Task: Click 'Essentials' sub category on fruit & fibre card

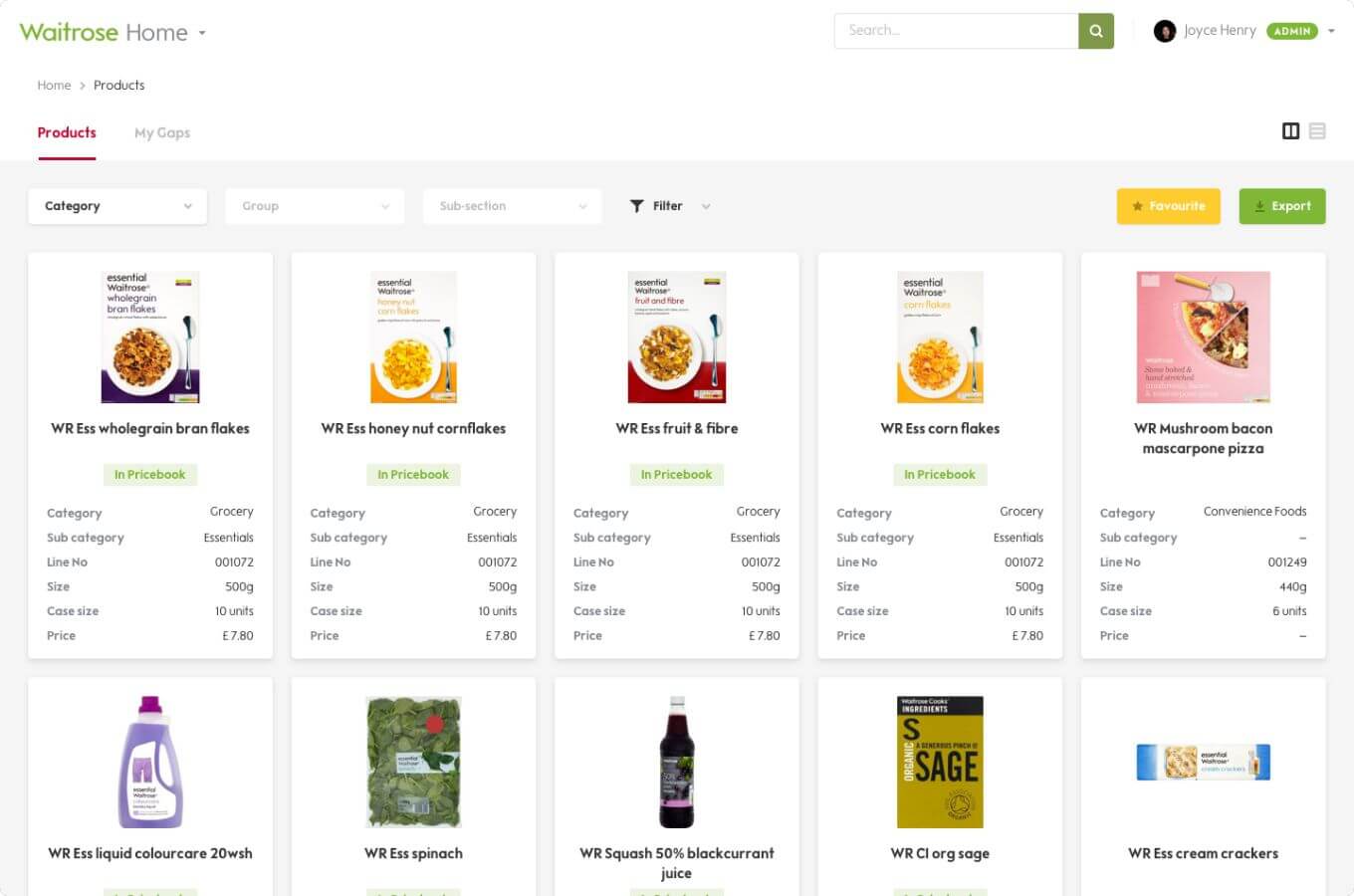Action: pos(755,537)
